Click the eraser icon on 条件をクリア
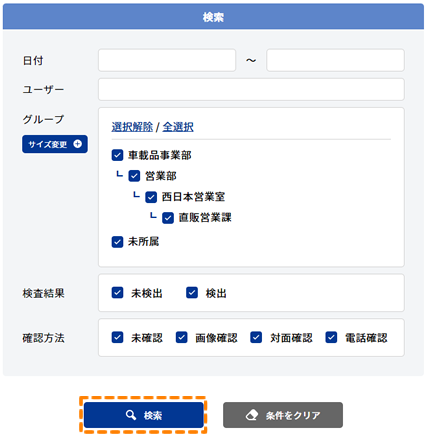Screen dimensions: 430x434 coord(252,415)
